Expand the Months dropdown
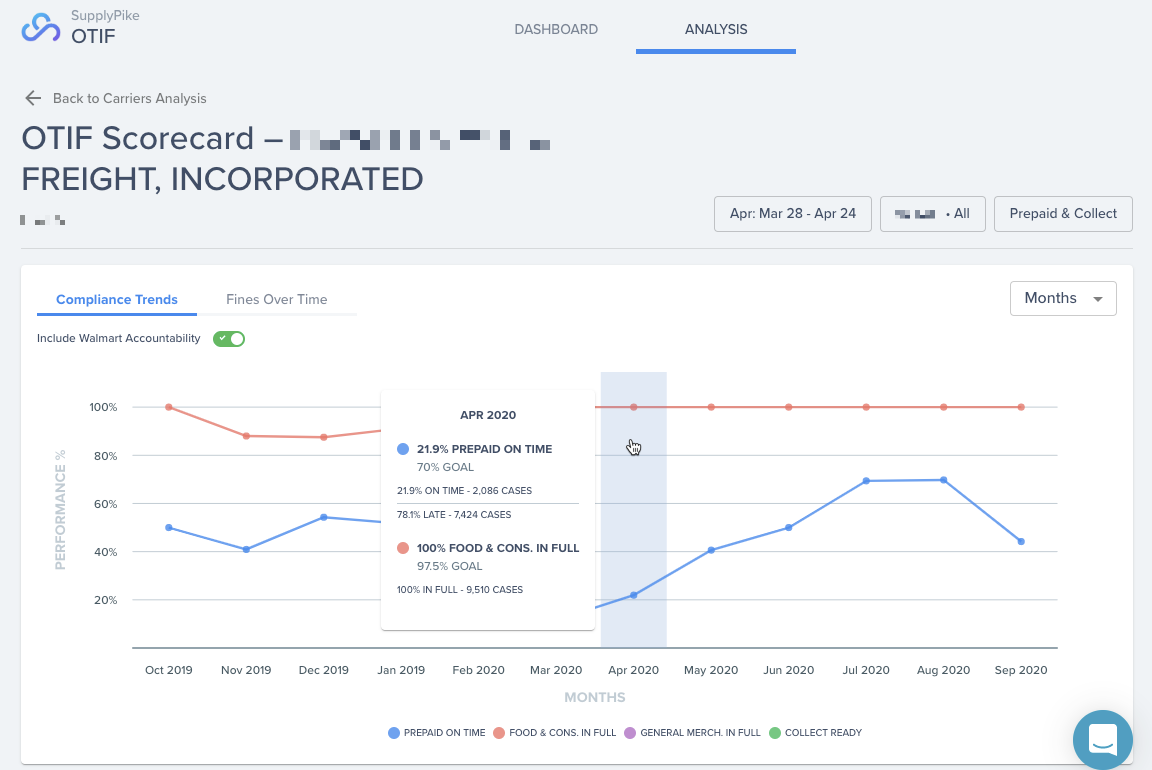Screen dimensions: 1152x770 (1063, 298)
